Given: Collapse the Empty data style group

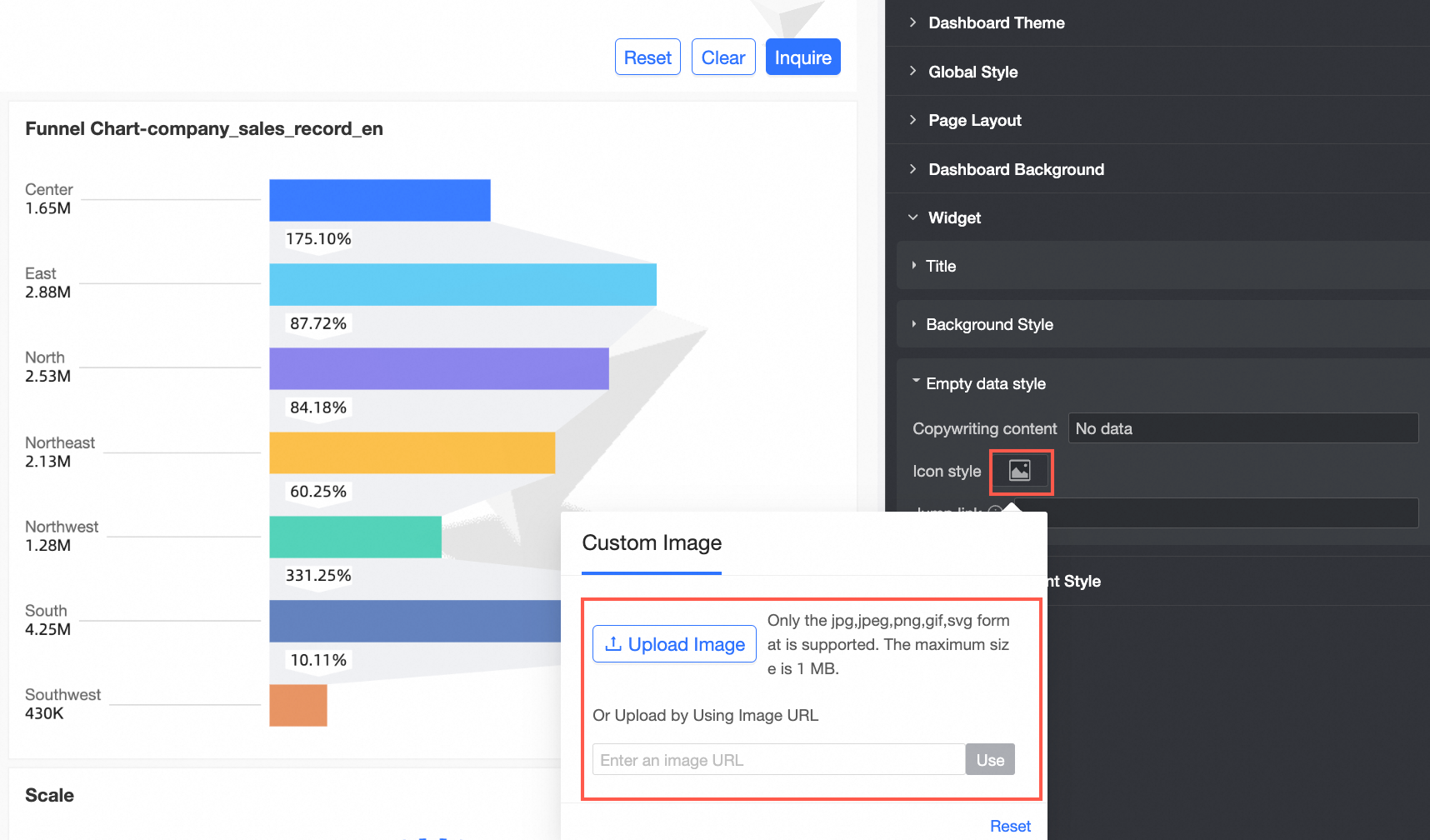Looking at the screenshot, I should click(x=985, y=383).
